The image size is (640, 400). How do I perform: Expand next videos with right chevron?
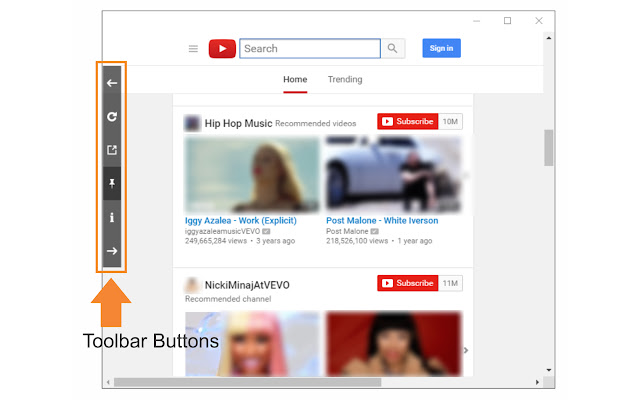click(x=465, y=350)
